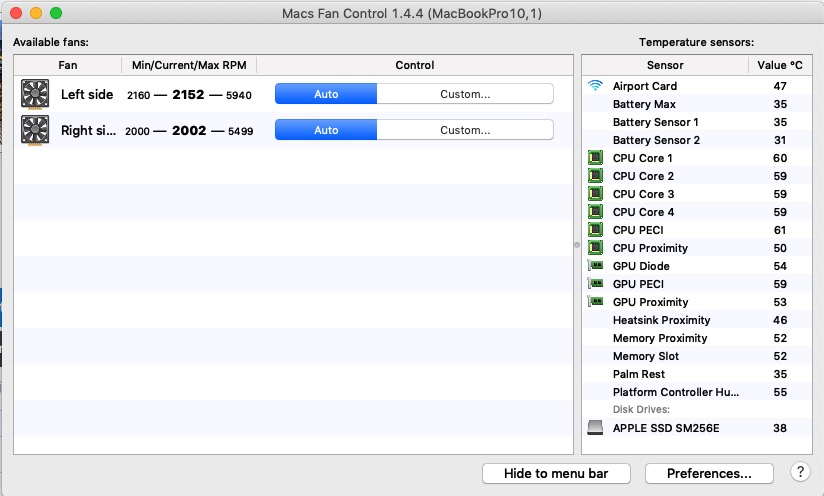The height and width of the screenshot is (496, 824).
Task: Click the Min/Current/Max RPM column header
Action: tap(189, 65)
